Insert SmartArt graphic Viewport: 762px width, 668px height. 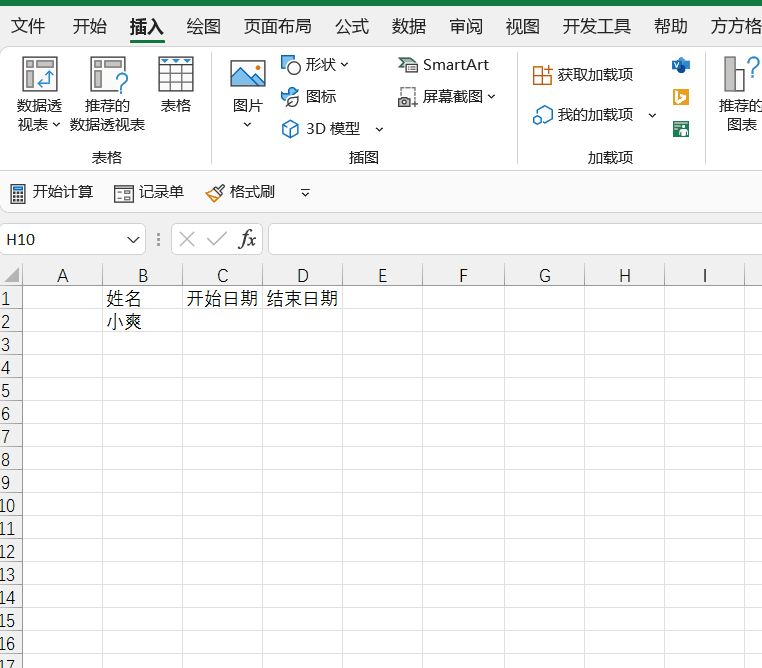click(443, 65)
